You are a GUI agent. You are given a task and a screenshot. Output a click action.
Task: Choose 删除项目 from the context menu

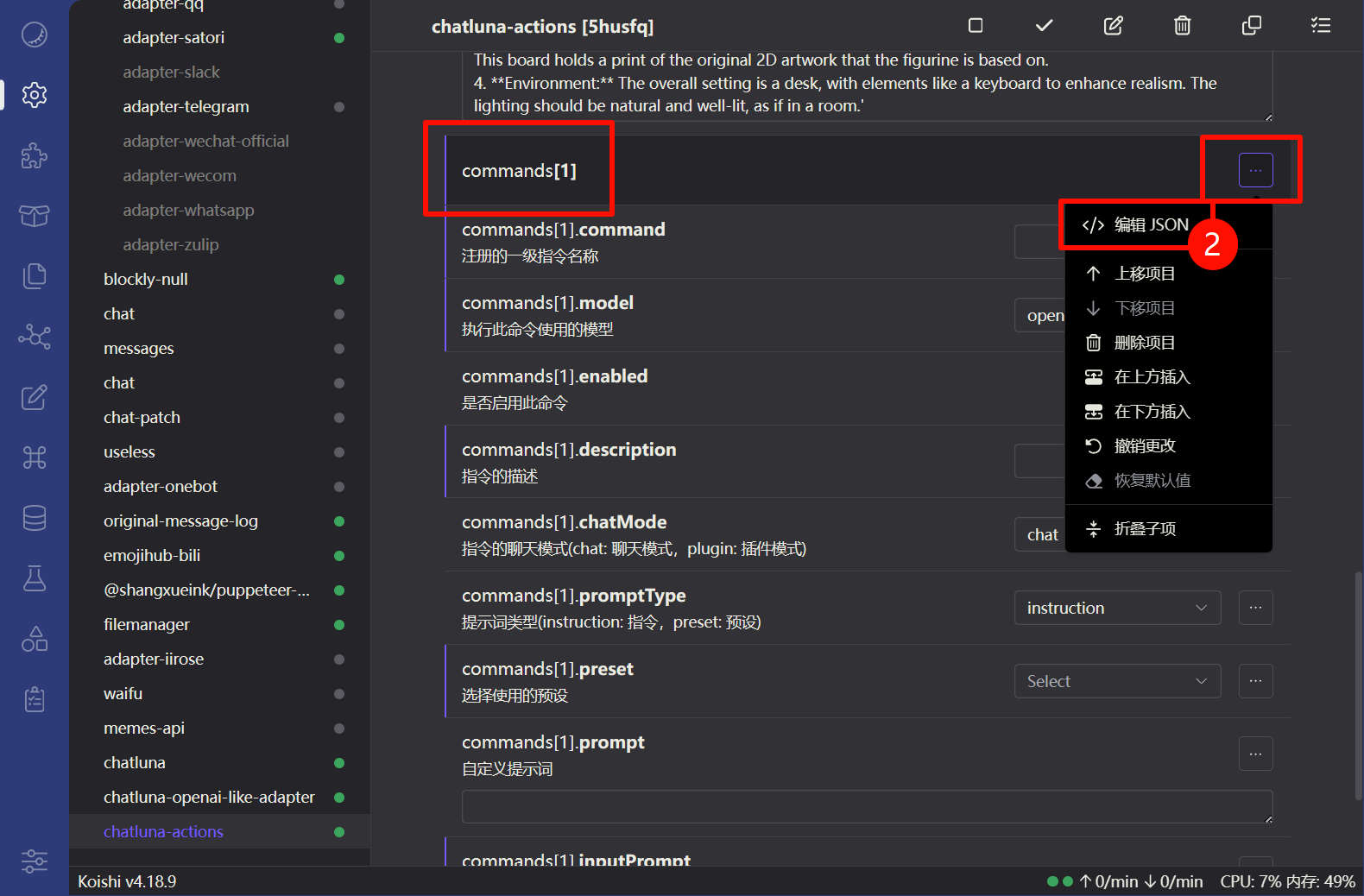(1144, 343)
